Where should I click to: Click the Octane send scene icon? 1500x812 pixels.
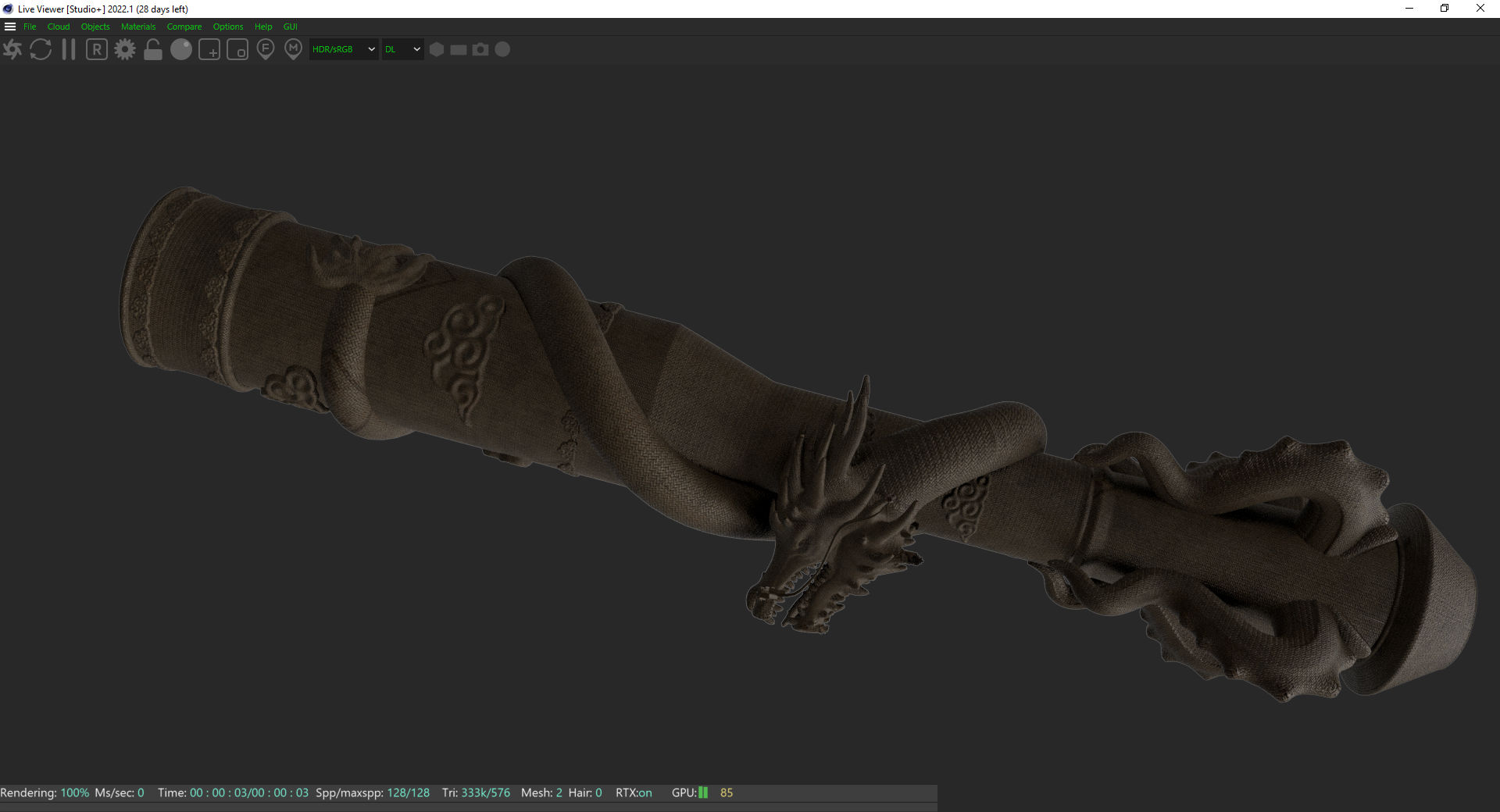point(12,50)
